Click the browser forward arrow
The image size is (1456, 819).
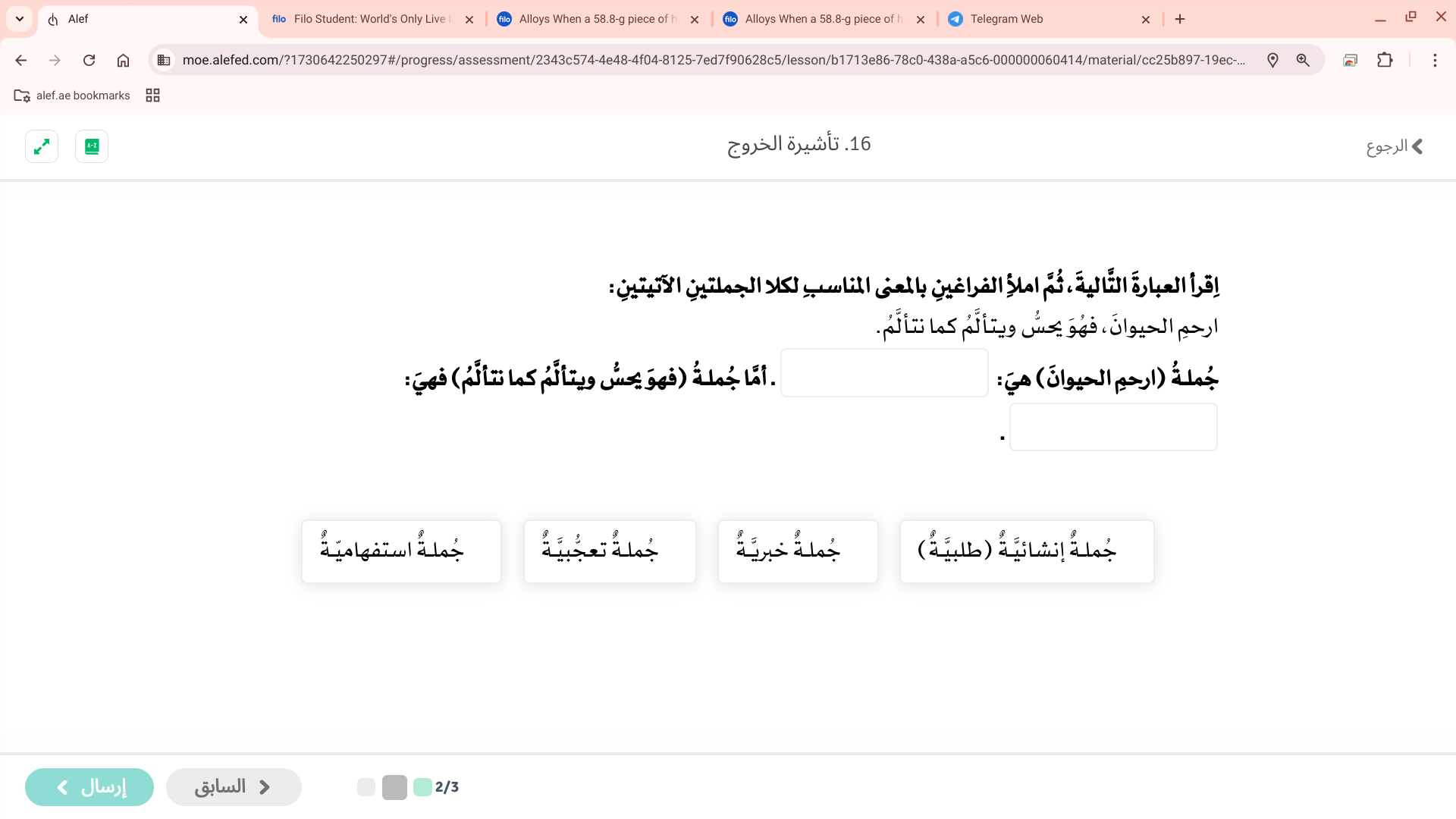[55, 60]
